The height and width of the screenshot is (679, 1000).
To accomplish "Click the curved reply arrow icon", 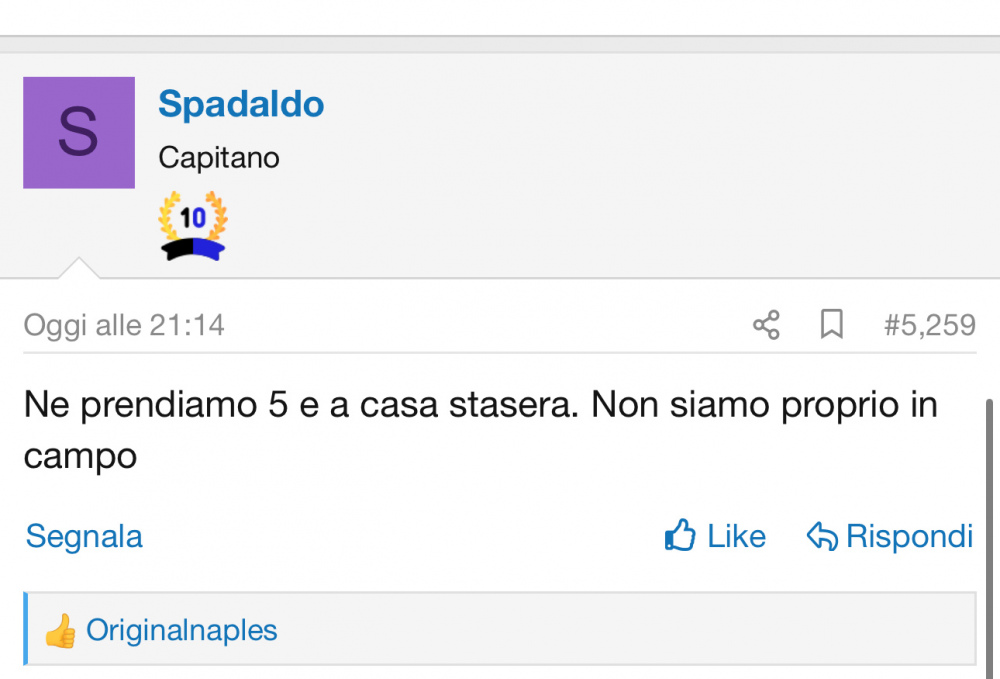I will 822,536.
